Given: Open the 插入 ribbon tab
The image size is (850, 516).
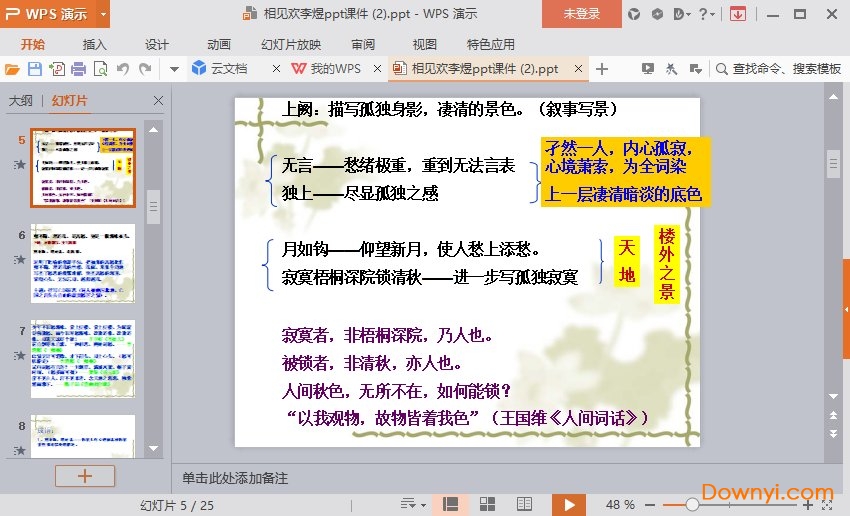Looking at the screenshot, I should click(x=95, y=44).
